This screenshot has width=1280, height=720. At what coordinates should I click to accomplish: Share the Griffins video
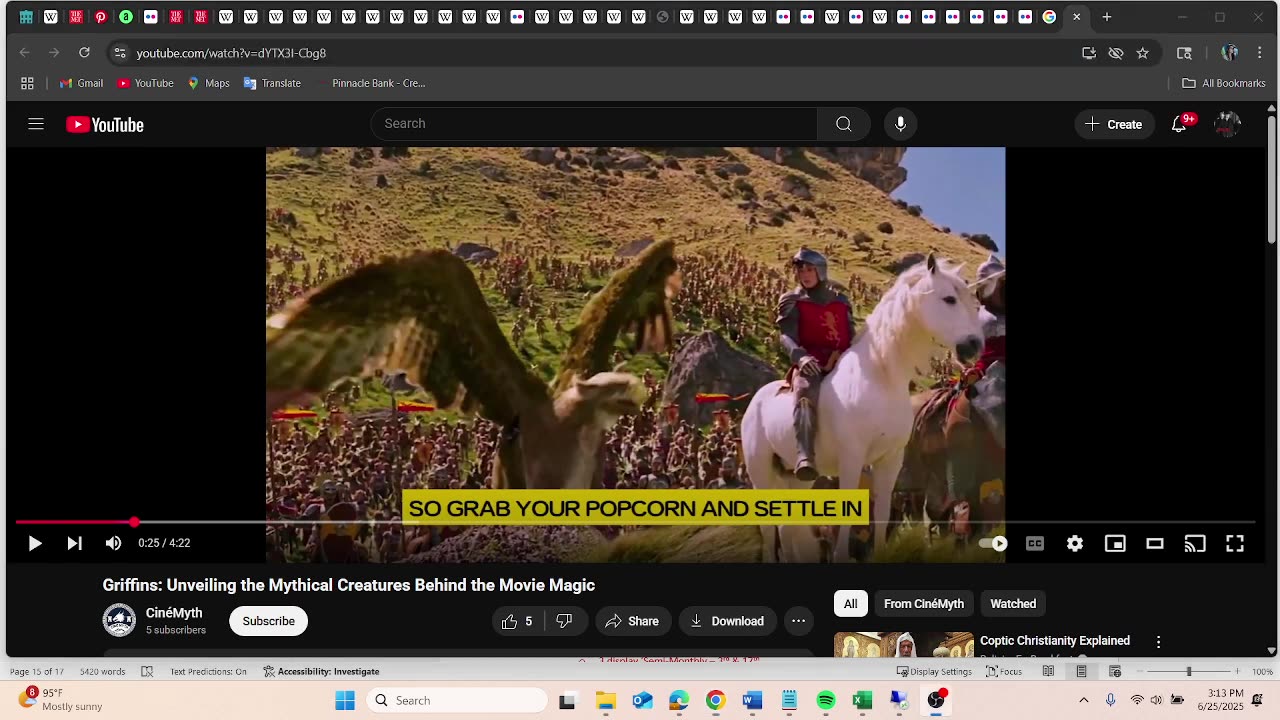click(632, 621)
